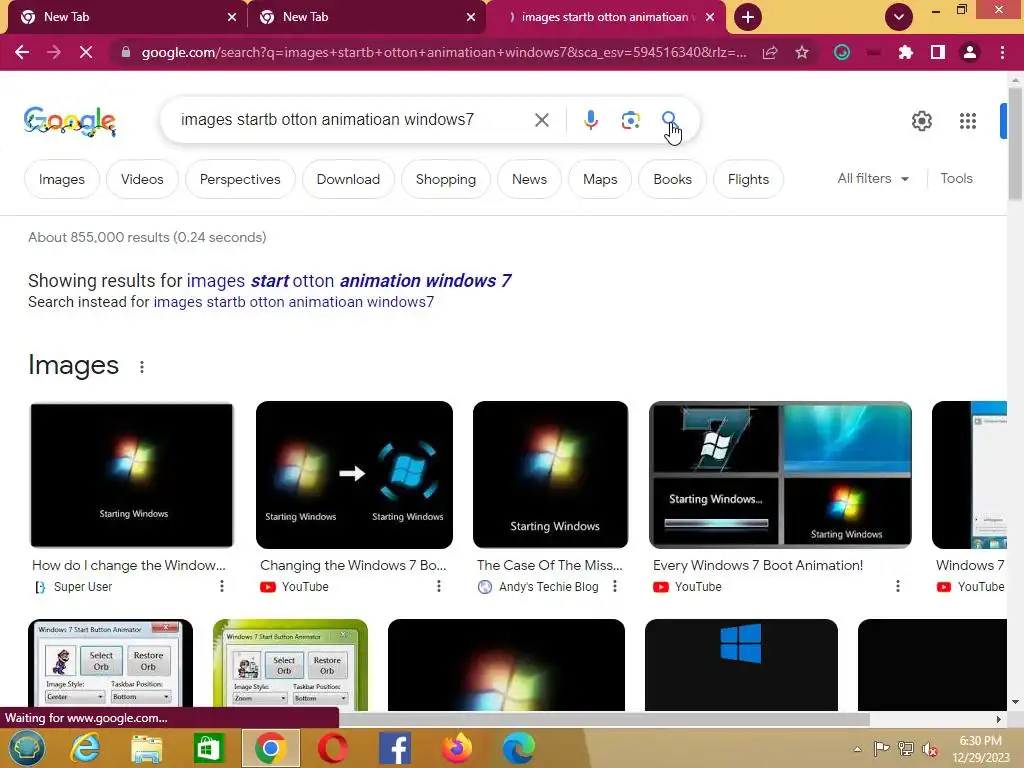This screenshot has width=1024, height=768.
Task: Open The Case Of The Miss... result
Action: pyautogui.click(x=550, y=565)
